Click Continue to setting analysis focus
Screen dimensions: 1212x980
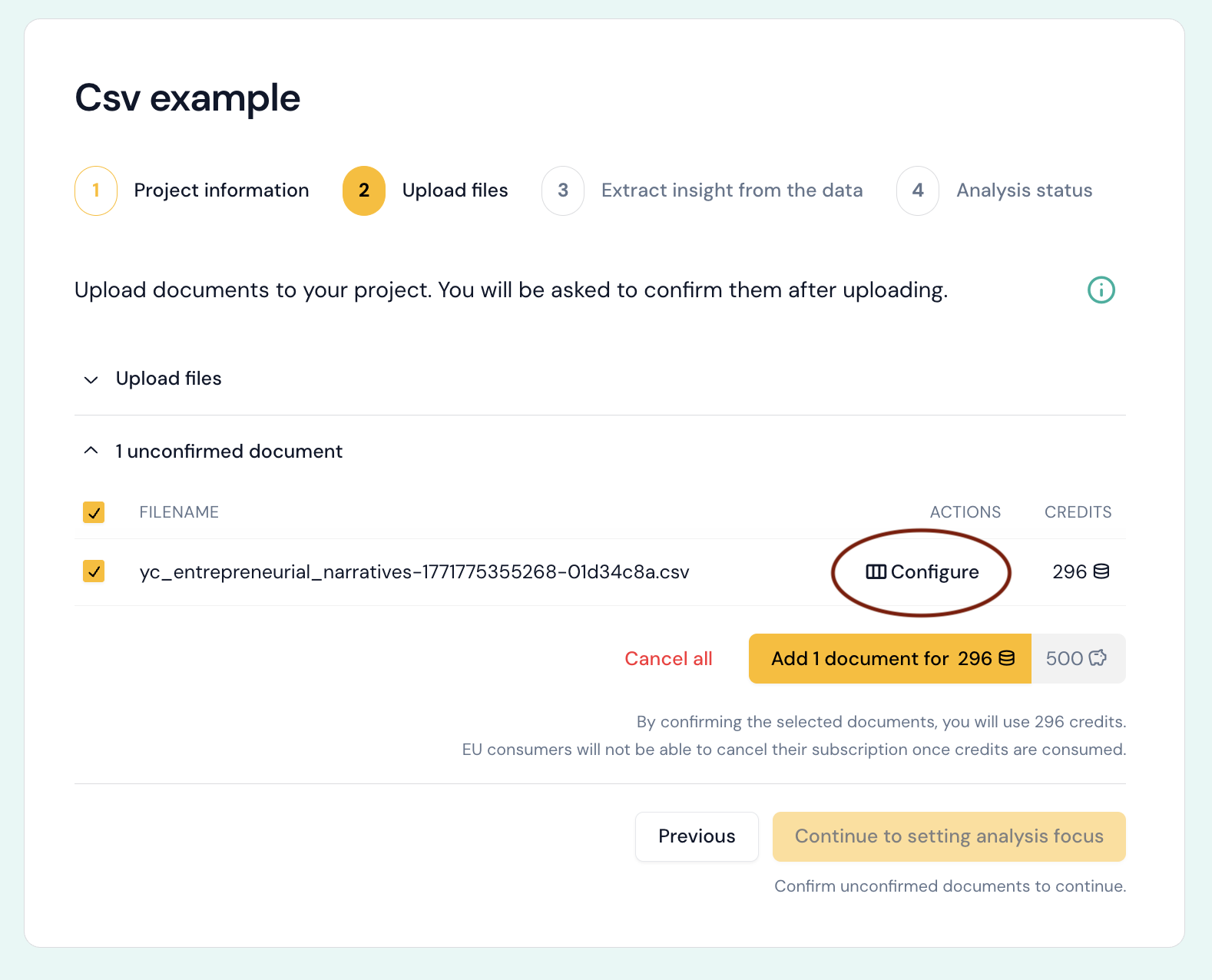[949, 836]
